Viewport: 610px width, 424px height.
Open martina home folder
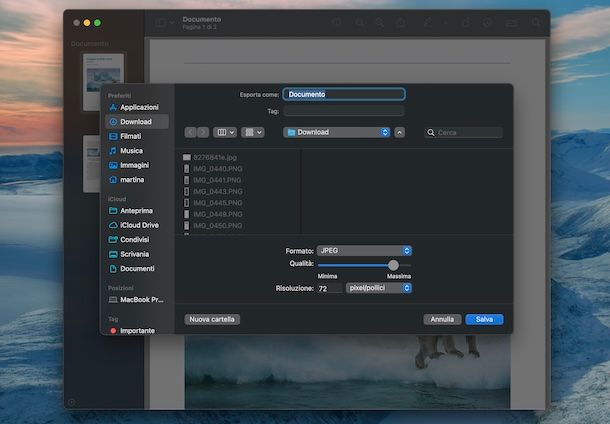coord(132,180)
